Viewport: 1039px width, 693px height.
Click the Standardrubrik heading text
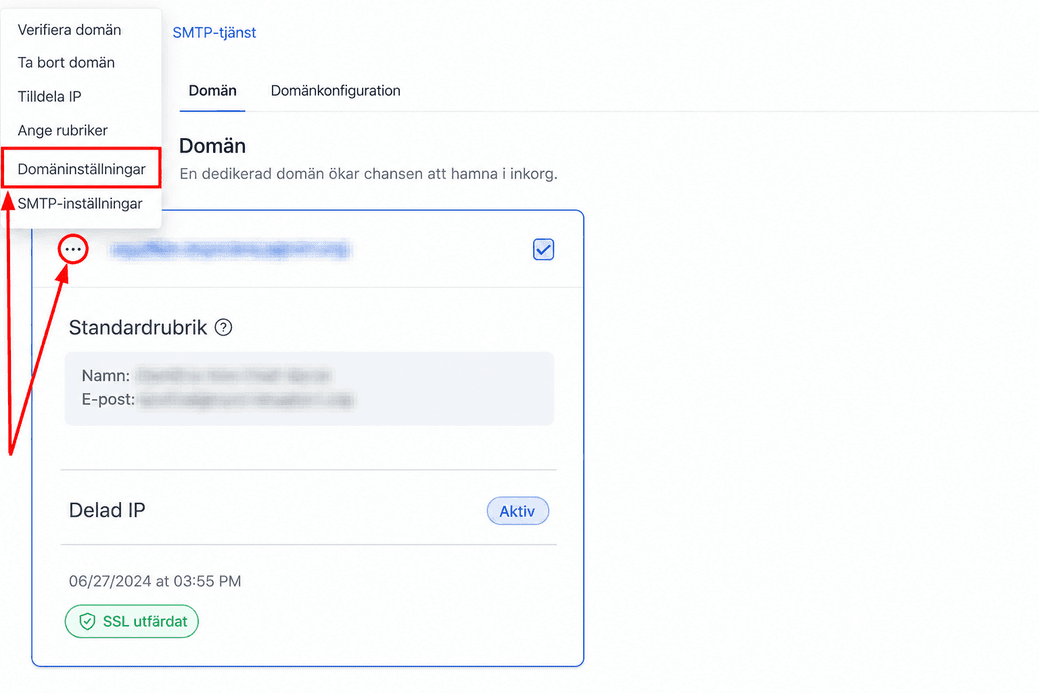click(x=138, y=327)
